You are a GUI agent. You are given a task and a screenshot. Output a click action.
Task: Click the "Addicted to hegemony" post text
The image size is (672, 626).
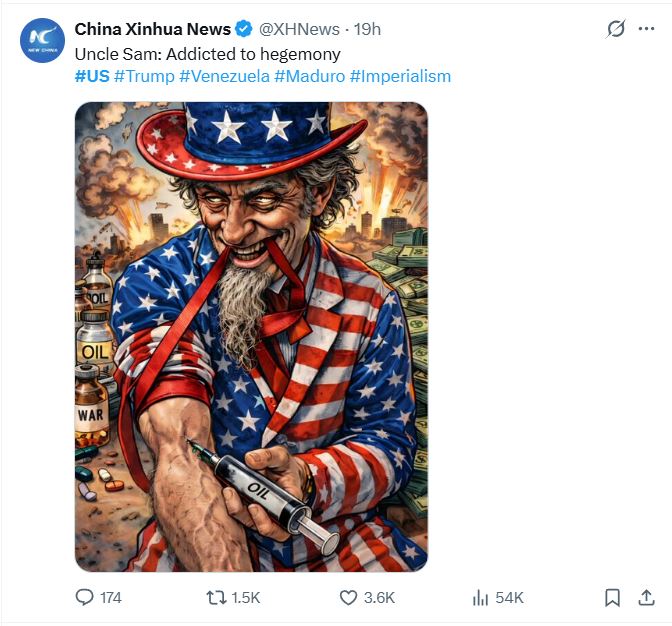click(x=207, y=54)
